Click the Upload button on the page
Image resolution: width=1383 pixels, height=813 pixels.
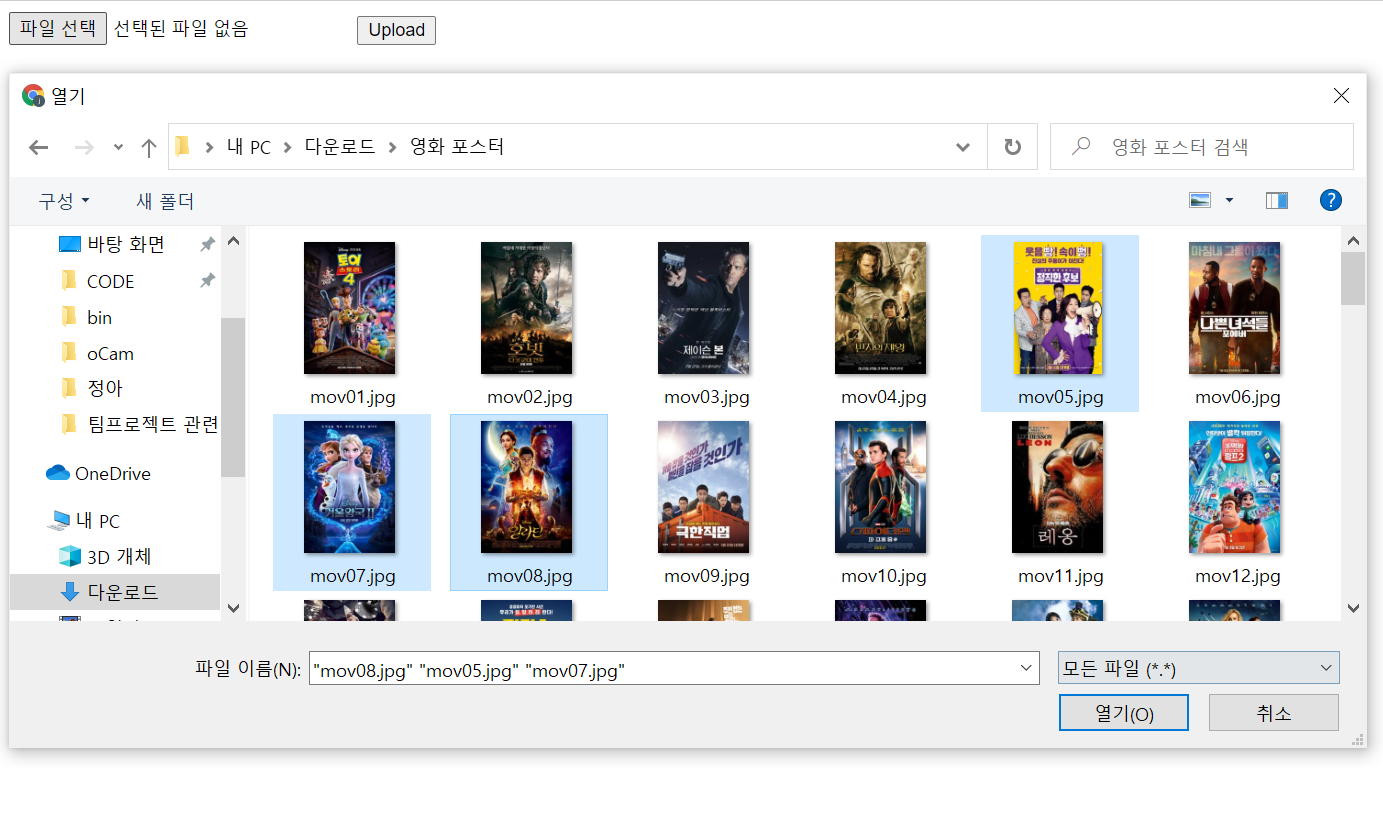pyautogui.click(x=396, y=30)
